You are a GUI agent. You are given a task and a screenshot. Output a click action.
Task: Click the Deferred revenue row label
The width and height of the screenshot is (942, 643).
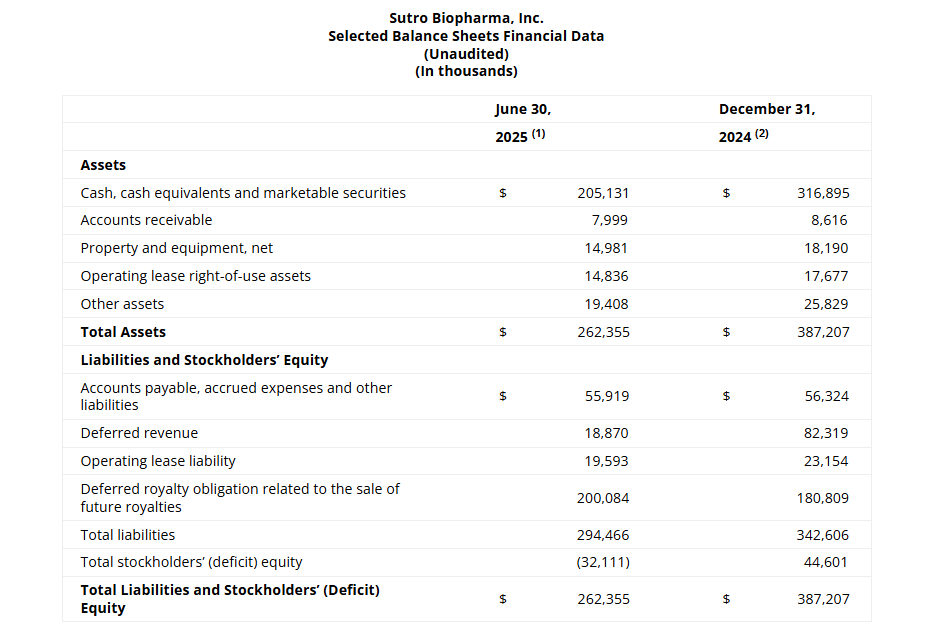click(x=139, y=433)
